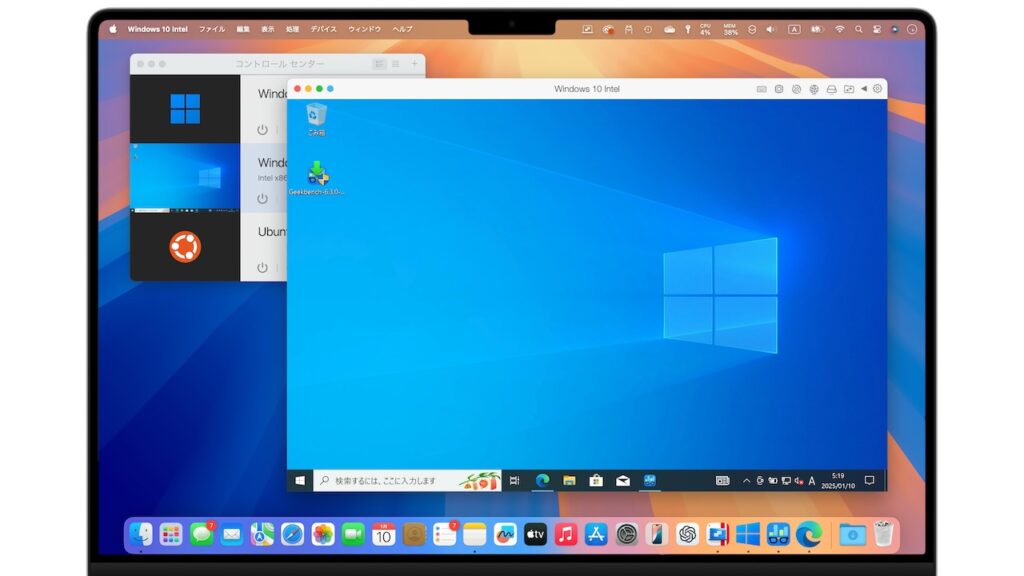Open Launchpad from the Dock

pyautogui.click(x=171, y=535)
